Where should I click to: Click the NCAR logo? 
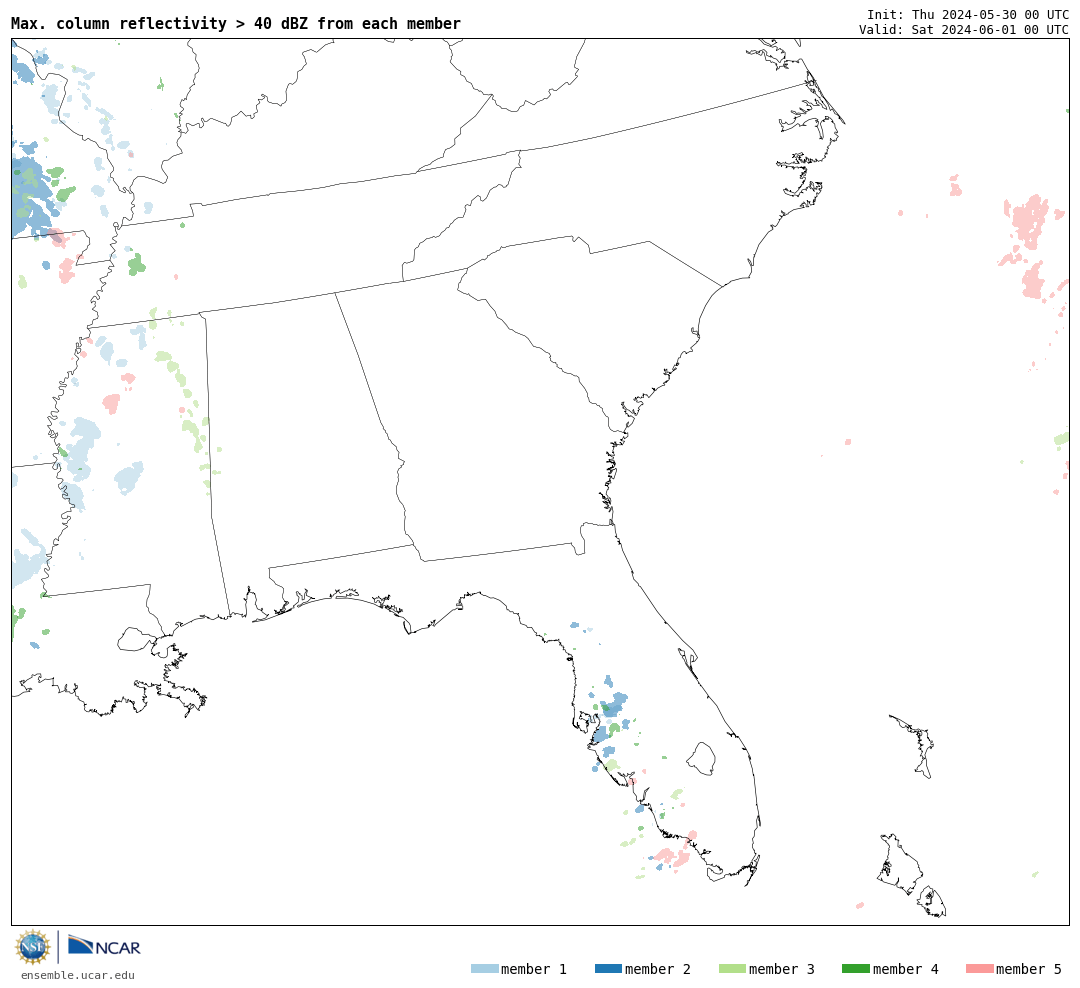click(105, 946)
